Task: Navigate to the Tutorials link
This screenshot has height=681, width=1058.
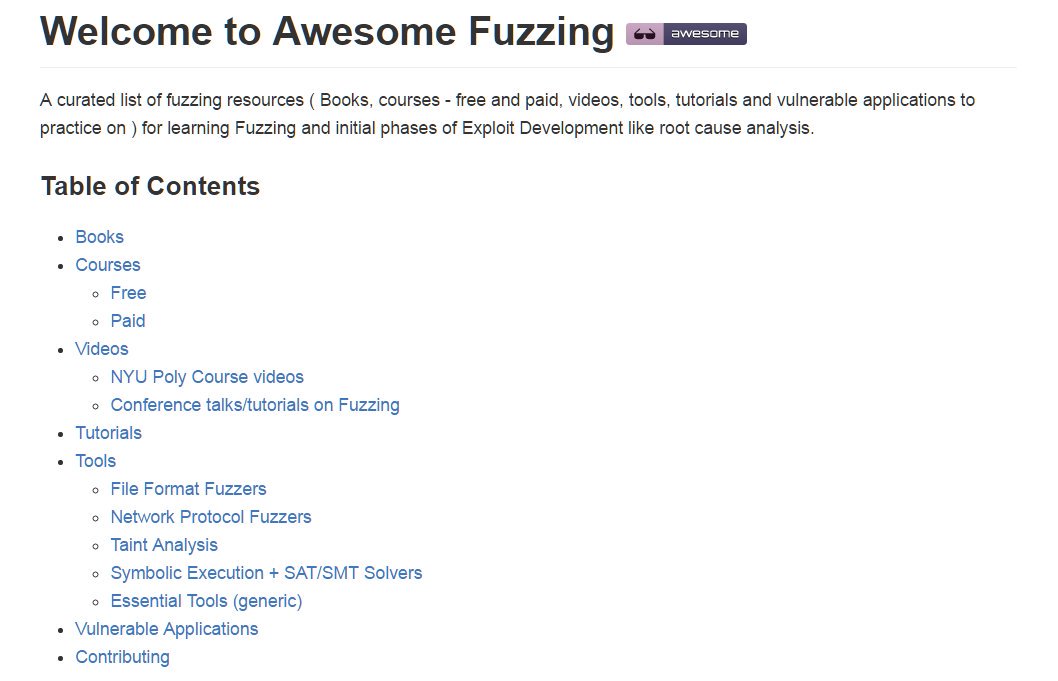Action: click(x=108, y=433)
